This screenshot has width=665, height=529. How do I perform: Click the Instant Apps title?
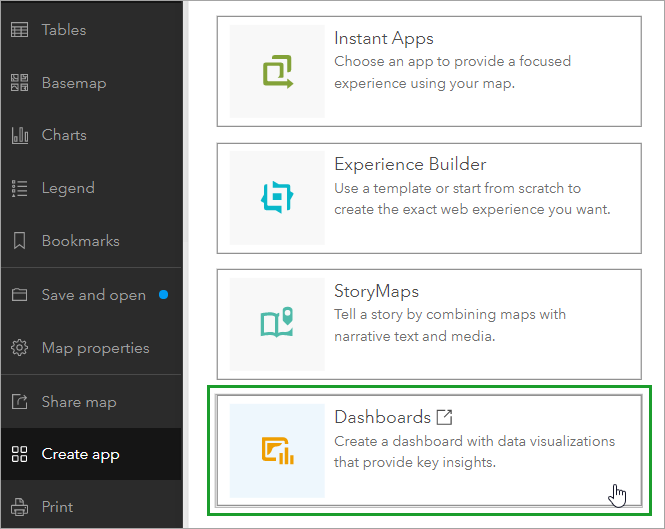tap(384, 39)
